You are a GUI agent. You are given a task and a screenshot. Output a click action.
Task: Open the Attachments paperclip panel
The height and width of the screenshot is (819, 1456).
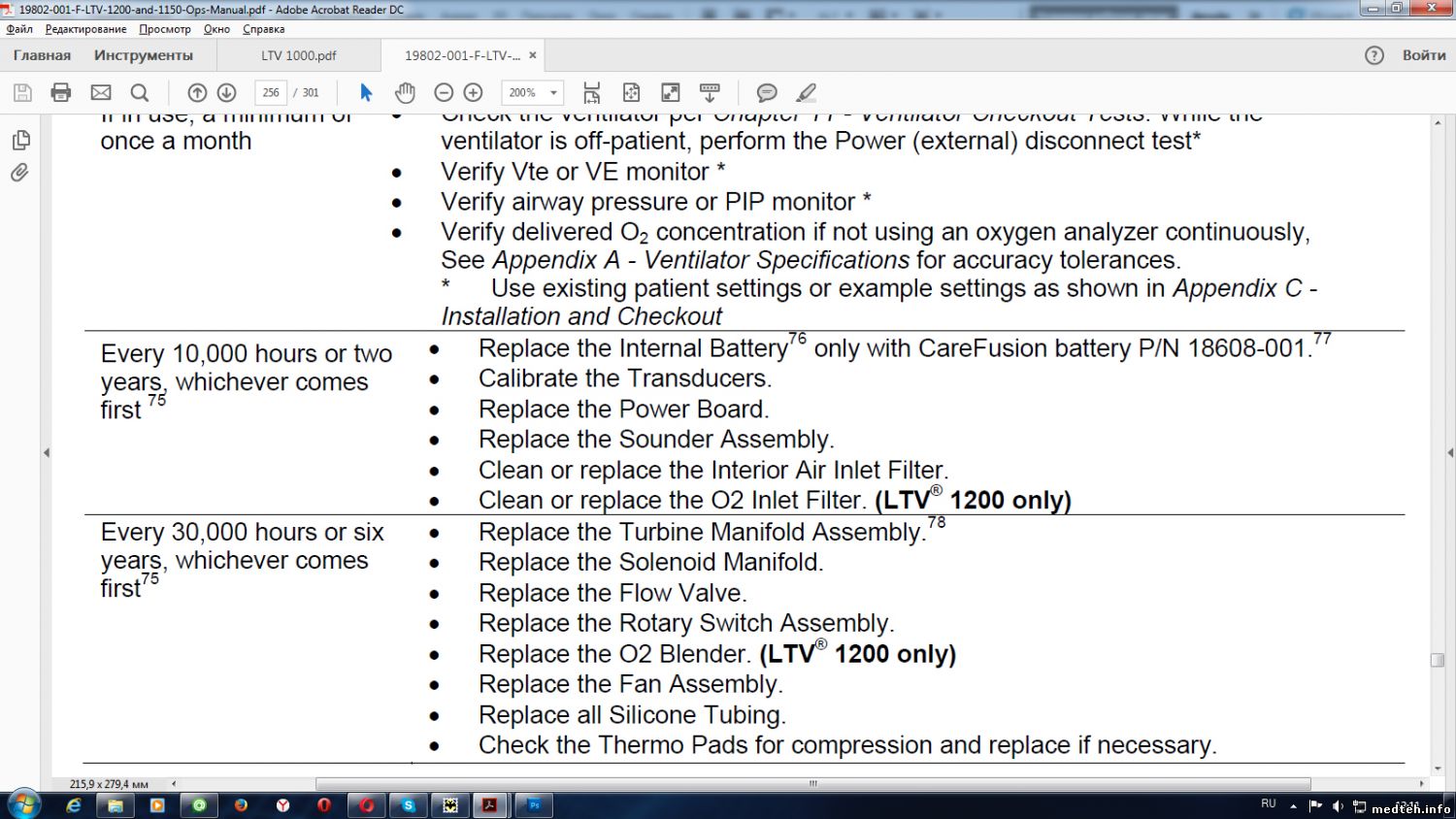click(x=20, y=173)
